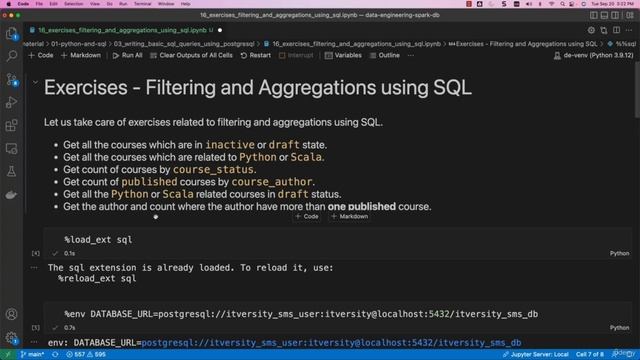Image resolution: width=640 pixels, height=360 pixels.
Task: Open the Source Control view
Action: click(x=11, y=79)
